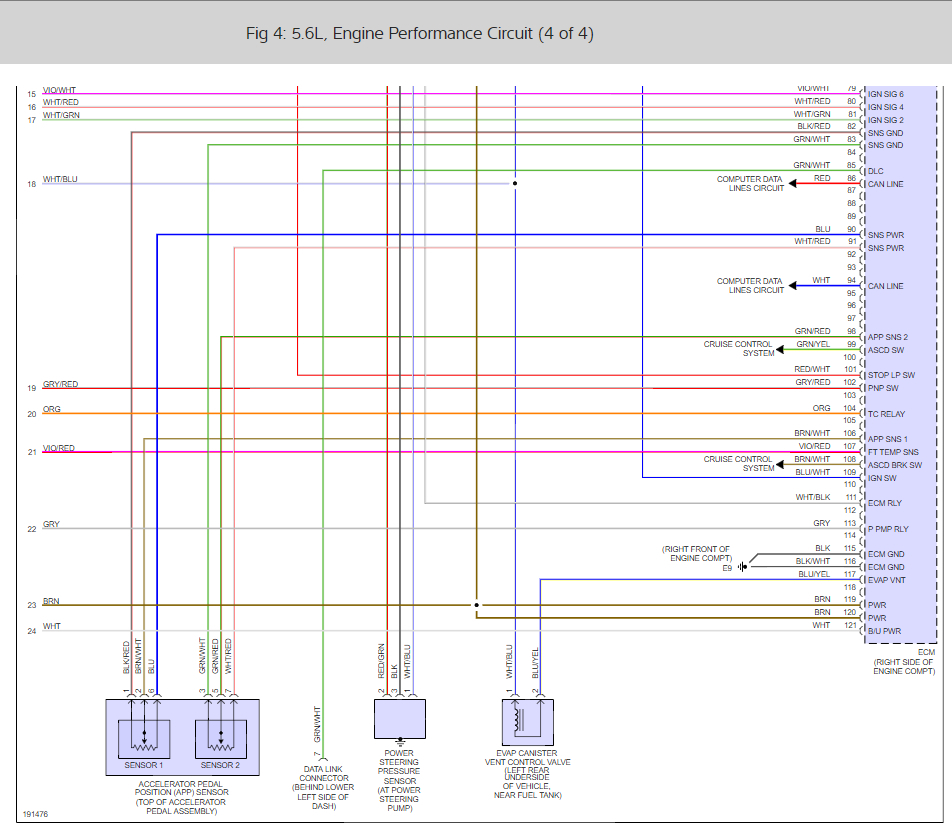Click the Right Front of Engine Compt text
The width and height of the screenshot is (952, 839).
(x=696, y=554)
